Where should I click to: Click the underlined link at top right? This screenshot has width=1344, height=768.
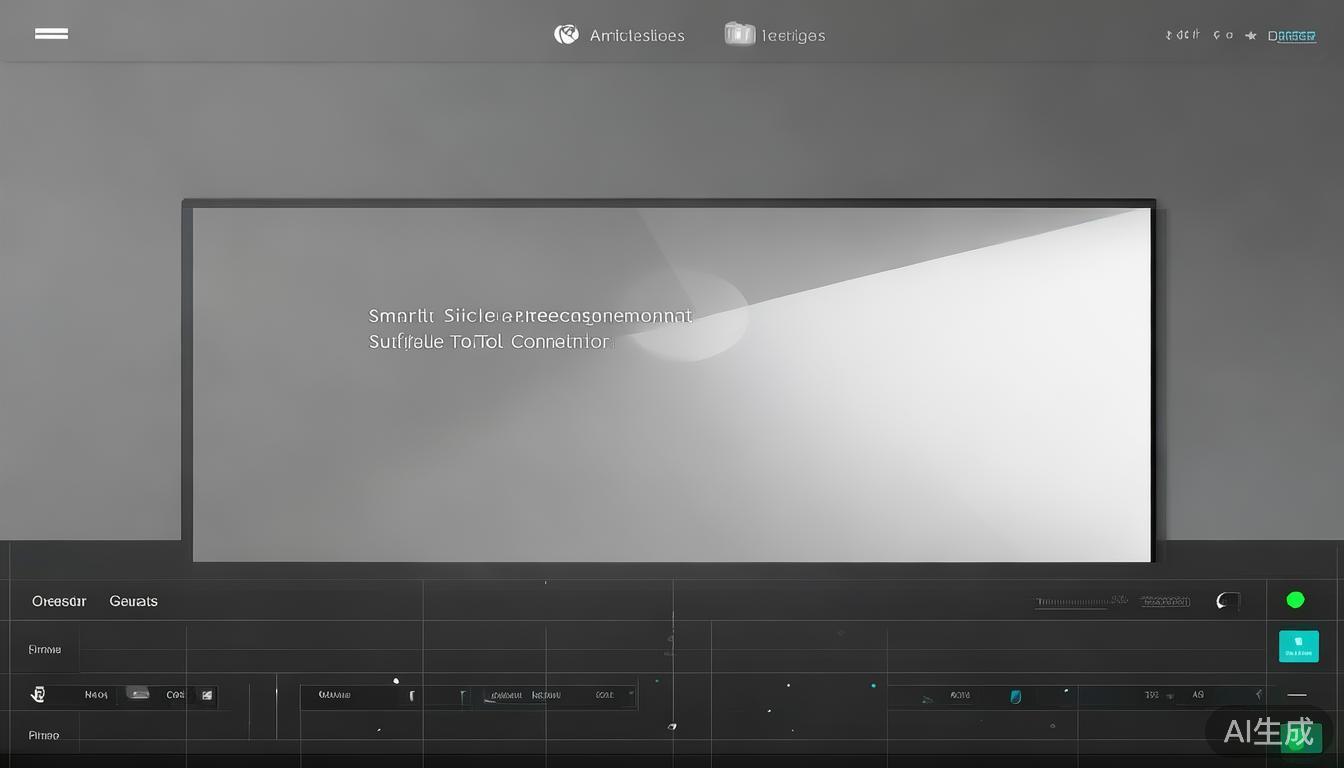pos(1291,36)
